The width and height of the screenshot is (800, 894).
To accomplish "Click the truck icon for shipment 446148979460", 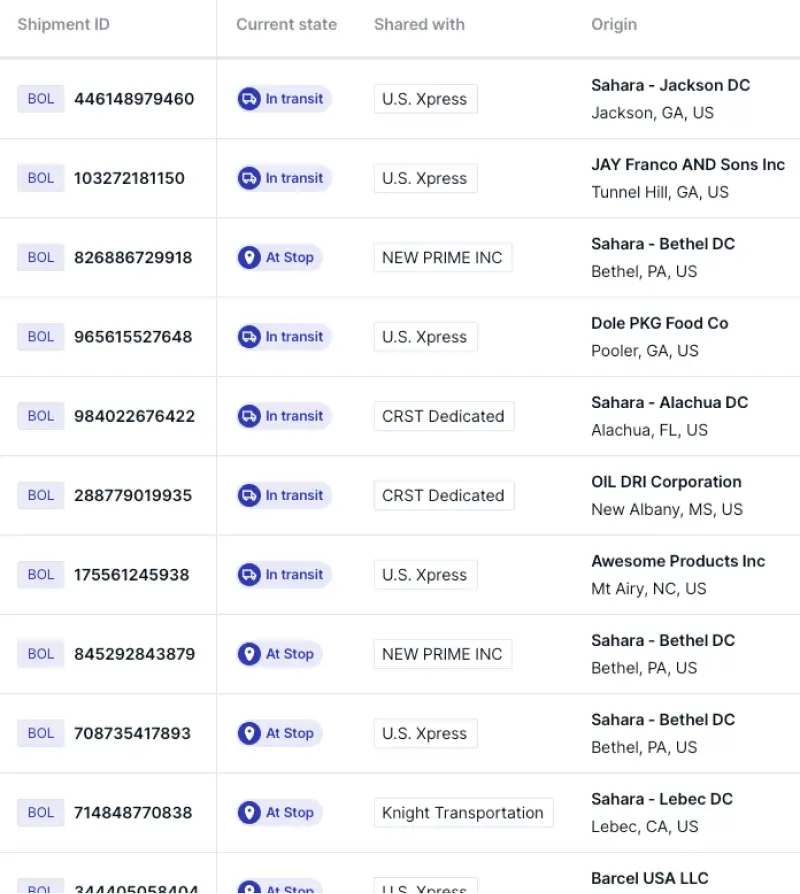I will (249, 99).
